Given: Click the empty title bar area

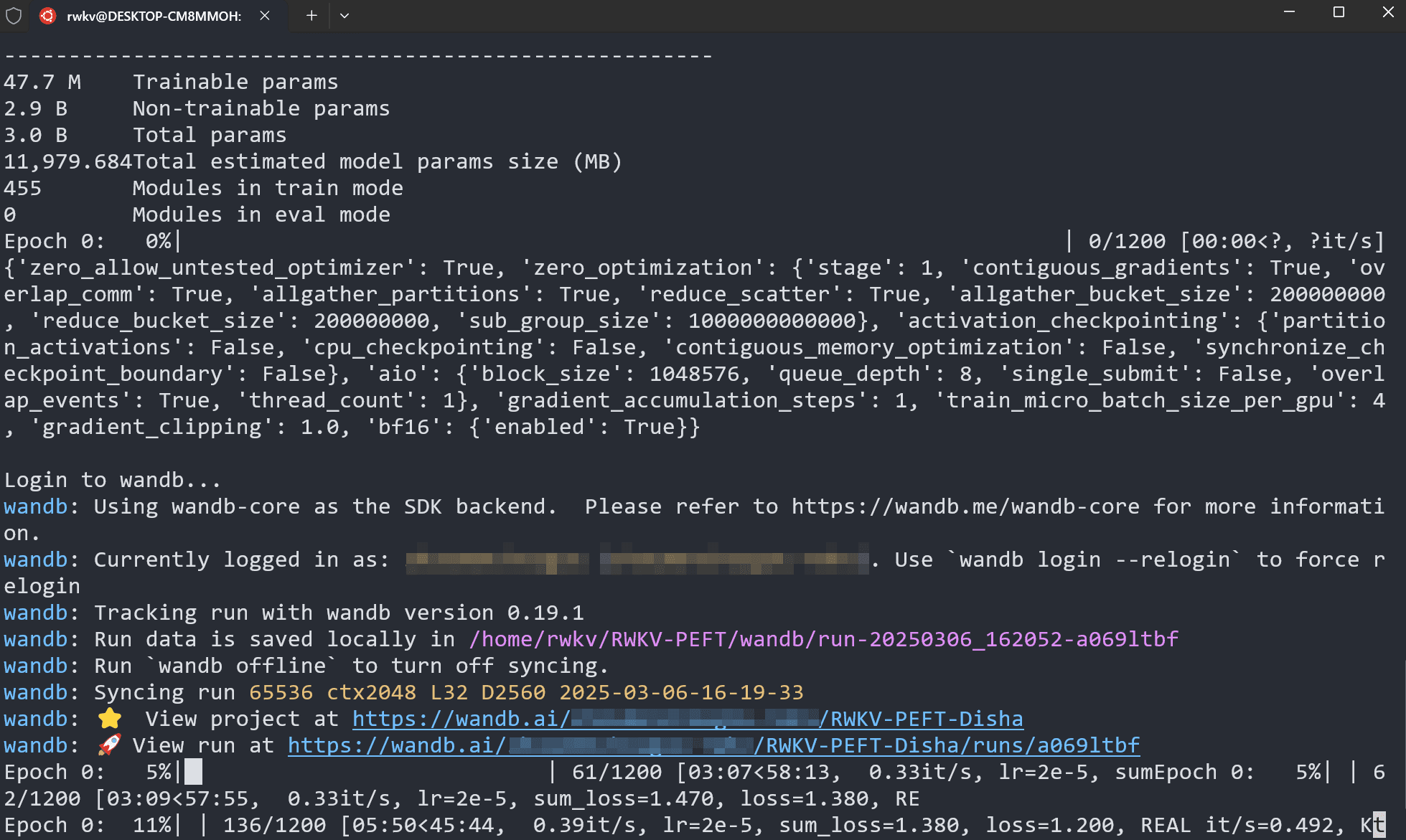Looking at the screenshot, I should [789, 15].
